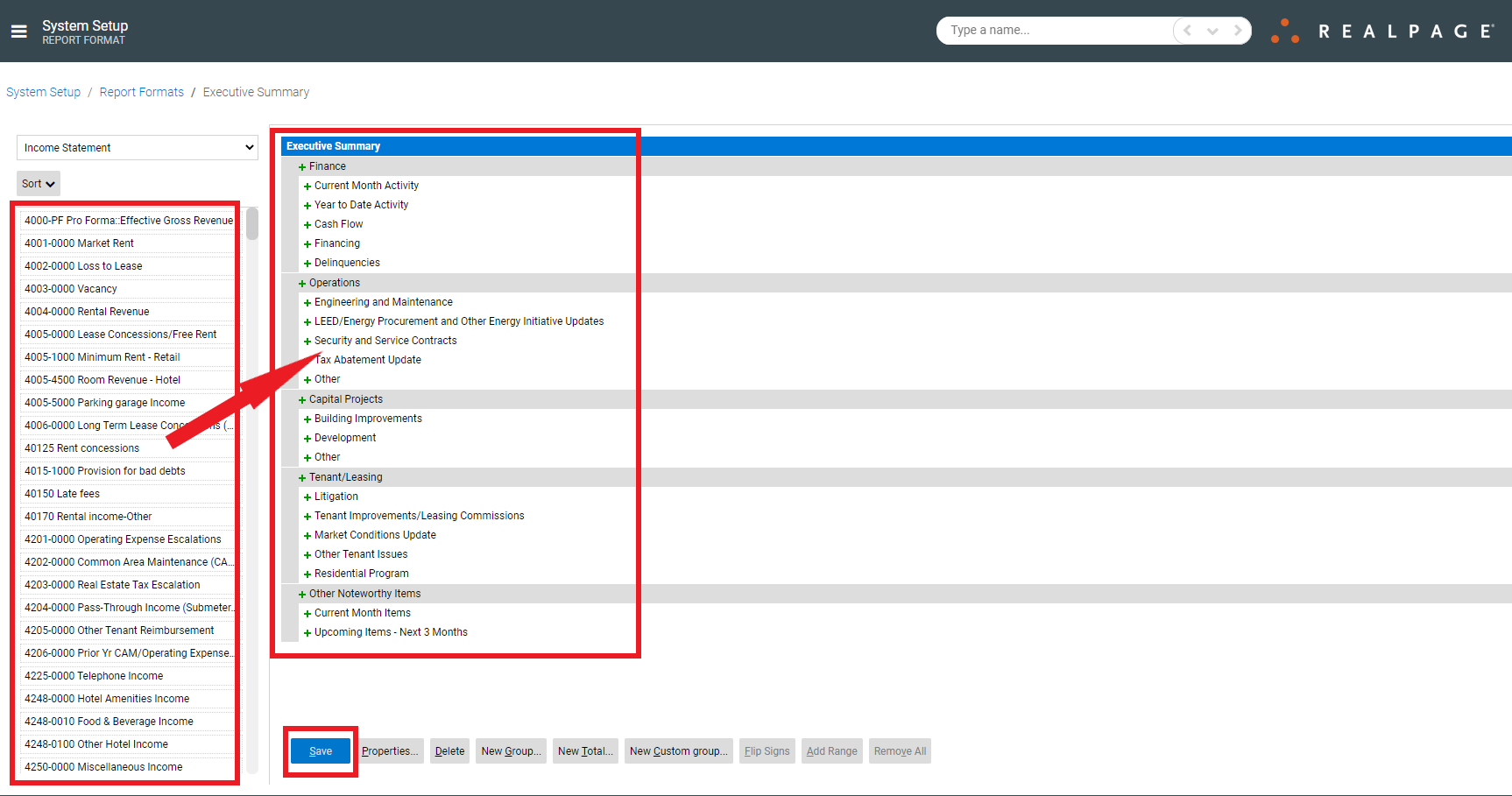
Task: Expand Engineering and Maintenance plus icon
Action: [307, 303]
